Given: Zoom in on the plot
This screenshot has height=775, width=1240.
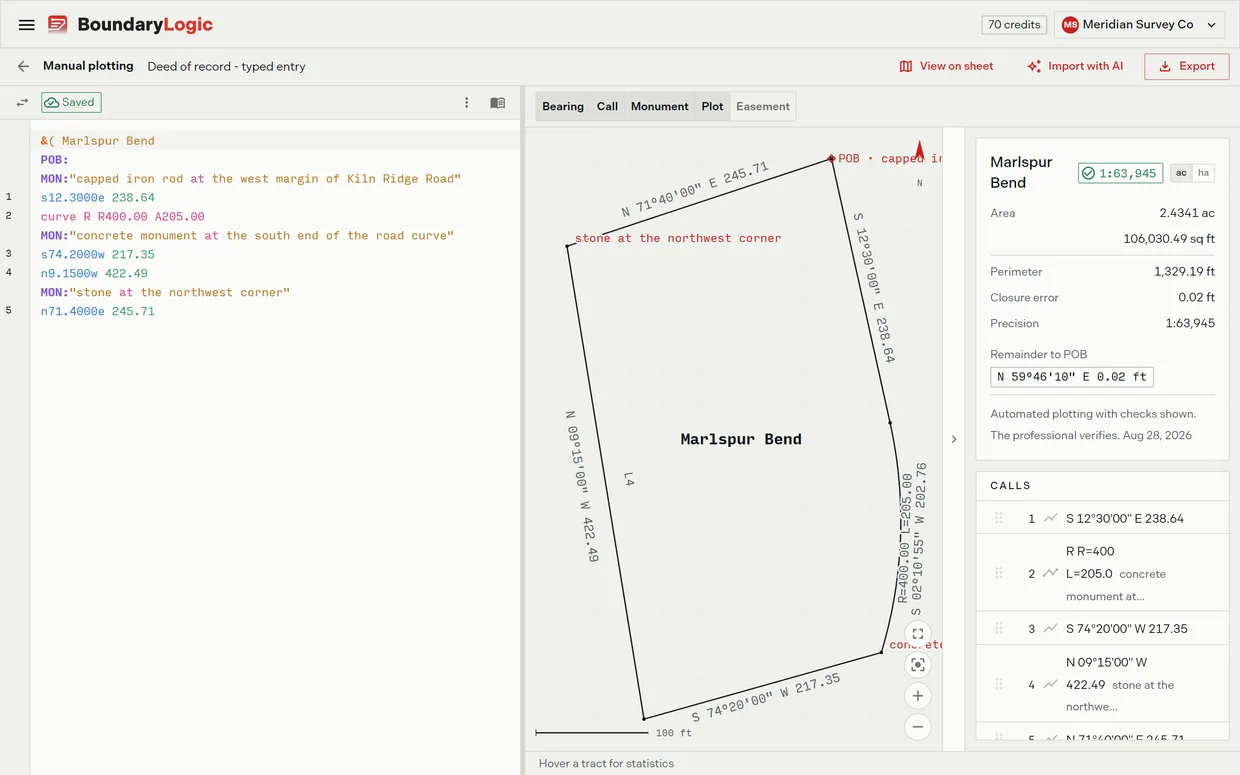Looking at the screenshot, I should (918, 696).
